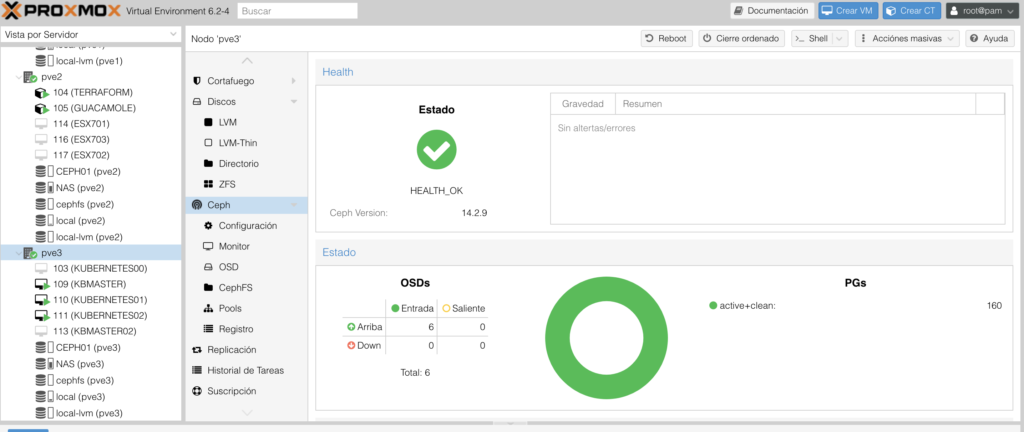Click the pve3 node server icon
The width and height of the screenshot is (1024, 432).
pos(30,253)
